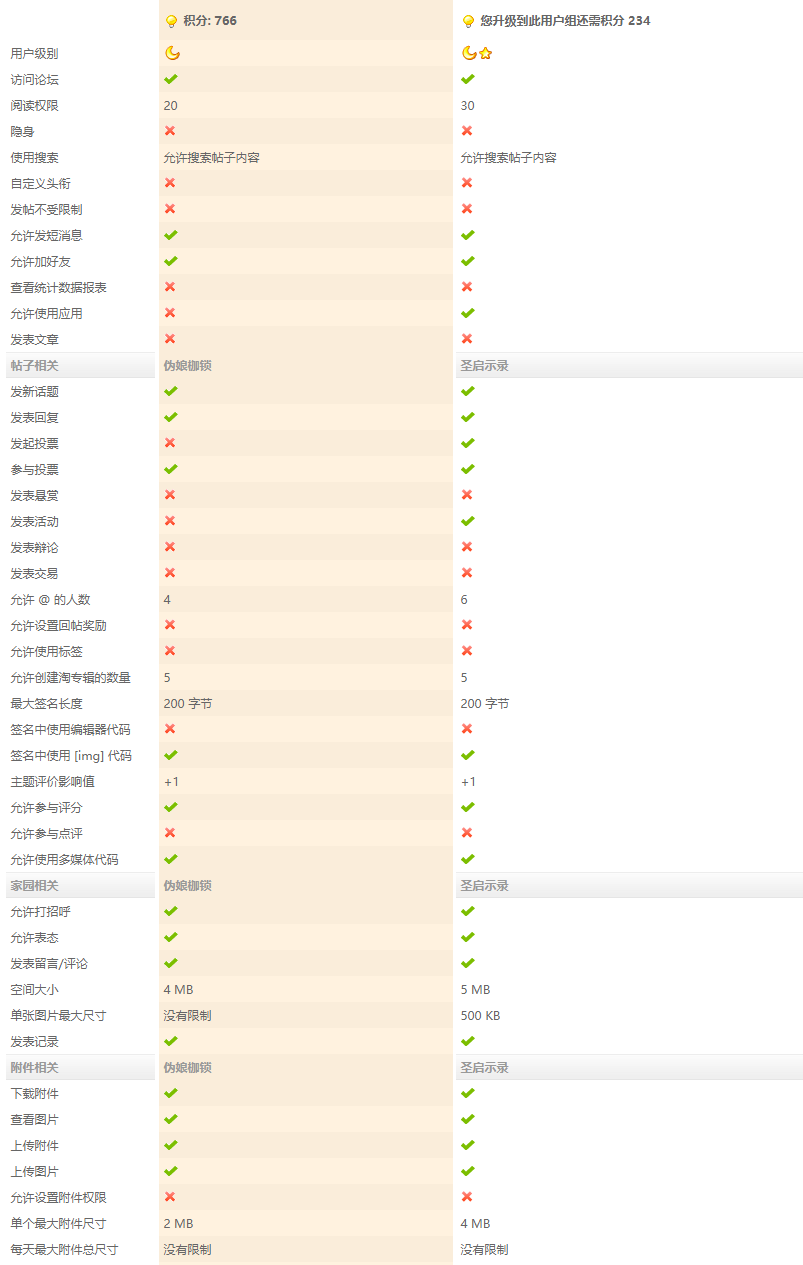Click 圣启示录 label in the 家园相关 row
Image resolution: width=803 pixels, height=1265 pixels.
click(485, 885)
